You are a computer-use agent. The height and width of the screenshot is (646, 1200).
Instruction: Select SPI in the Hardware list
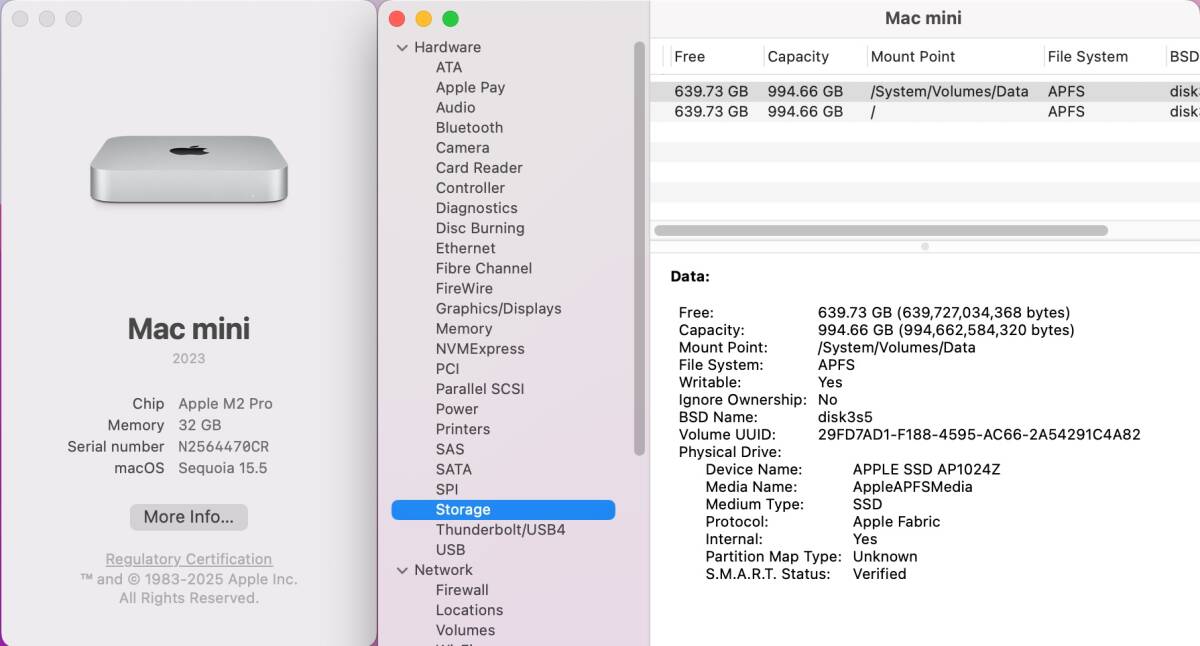446,489
